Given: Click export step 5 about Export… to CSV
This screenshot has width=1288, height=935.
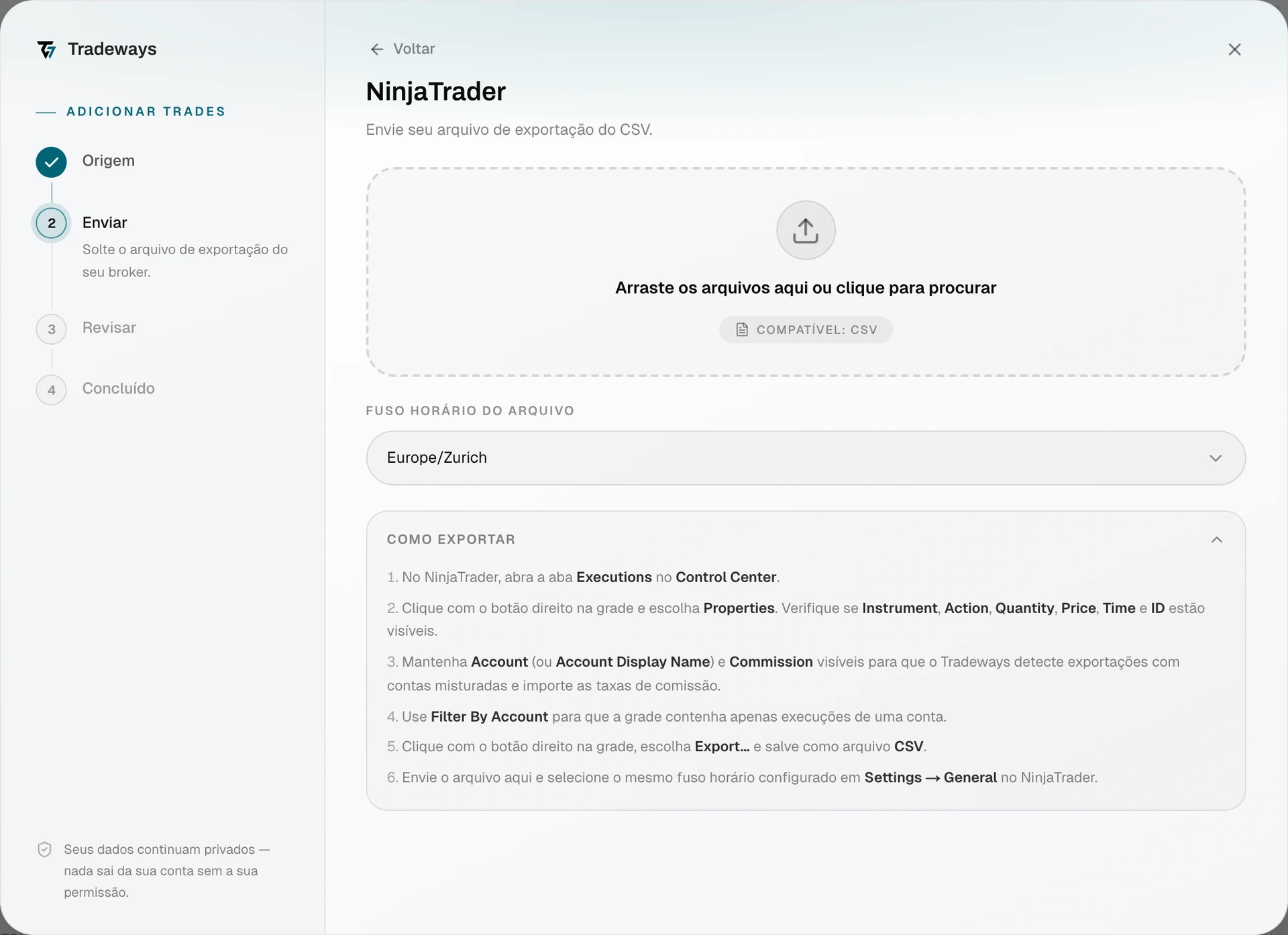Looking at the screenshot, I should click(x=657, y=747).
